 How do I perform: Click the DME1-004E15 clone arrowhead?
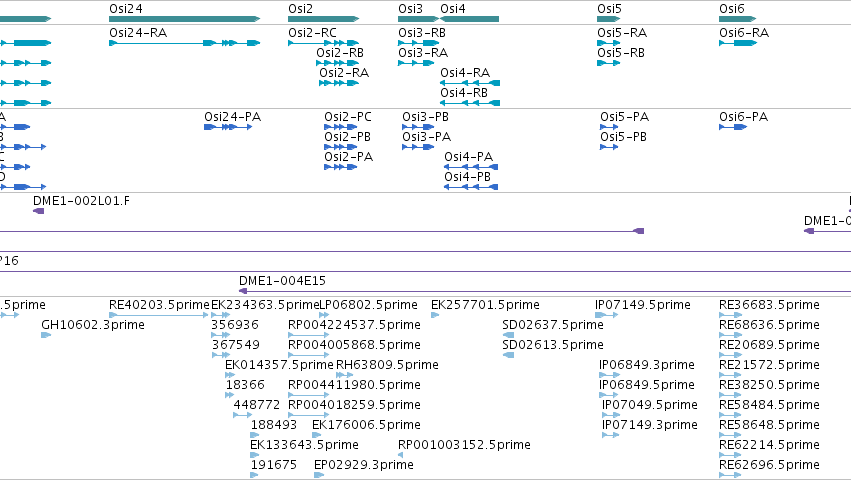[x=243, y=291]
